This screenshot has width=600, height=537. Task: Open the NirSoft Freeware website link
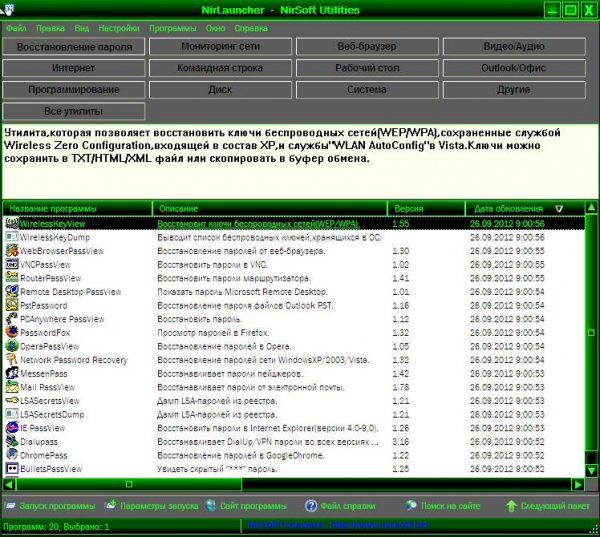[x=338, y=524]
